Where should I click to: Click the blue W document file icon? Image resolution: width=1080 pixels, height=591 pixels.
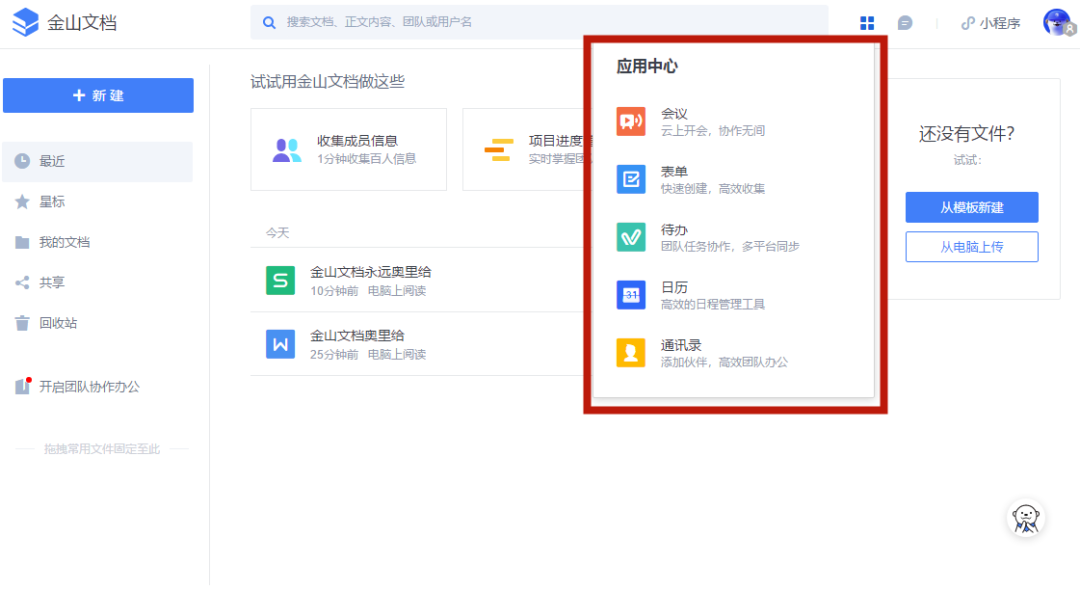(280, 344)
